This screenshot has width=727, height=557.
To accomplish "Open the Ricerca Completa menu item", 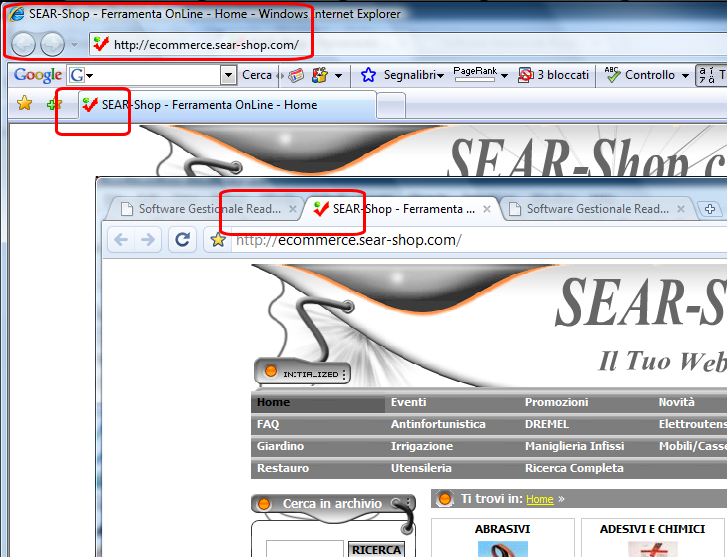I will [574, 468].
